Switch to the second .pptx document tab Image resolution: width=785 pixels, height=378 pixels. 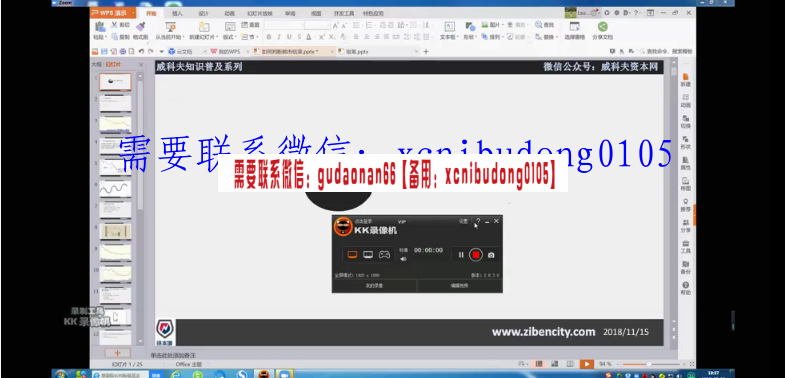[x=378, y=52]
